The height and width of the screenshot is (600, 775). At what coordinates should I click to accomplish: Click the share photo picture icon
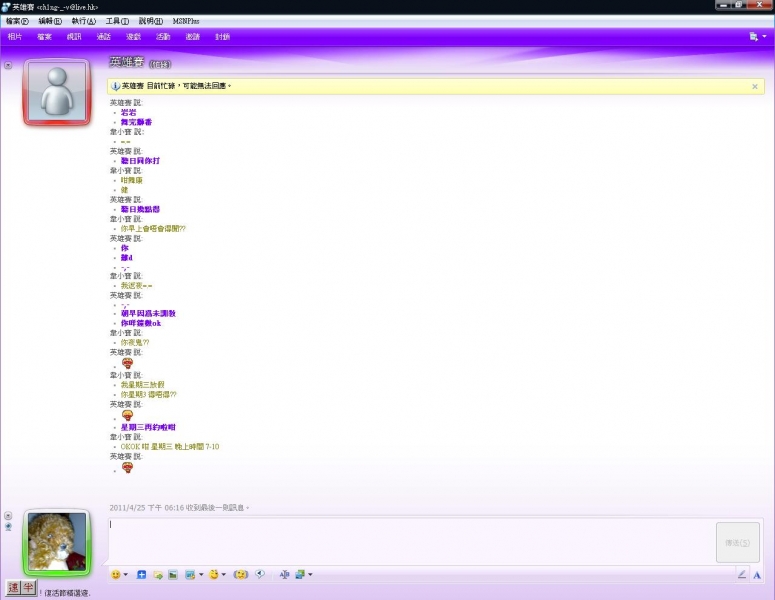pos(172,574)
